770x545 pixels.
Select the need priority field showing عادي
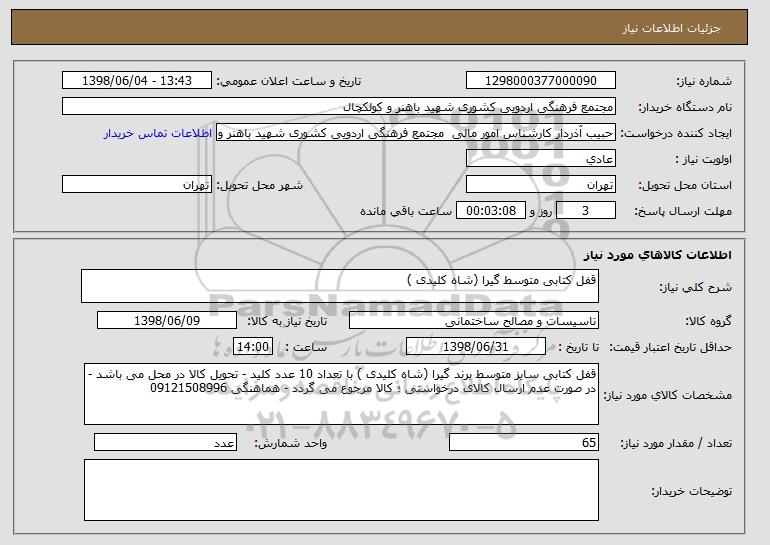click(541, 159)
